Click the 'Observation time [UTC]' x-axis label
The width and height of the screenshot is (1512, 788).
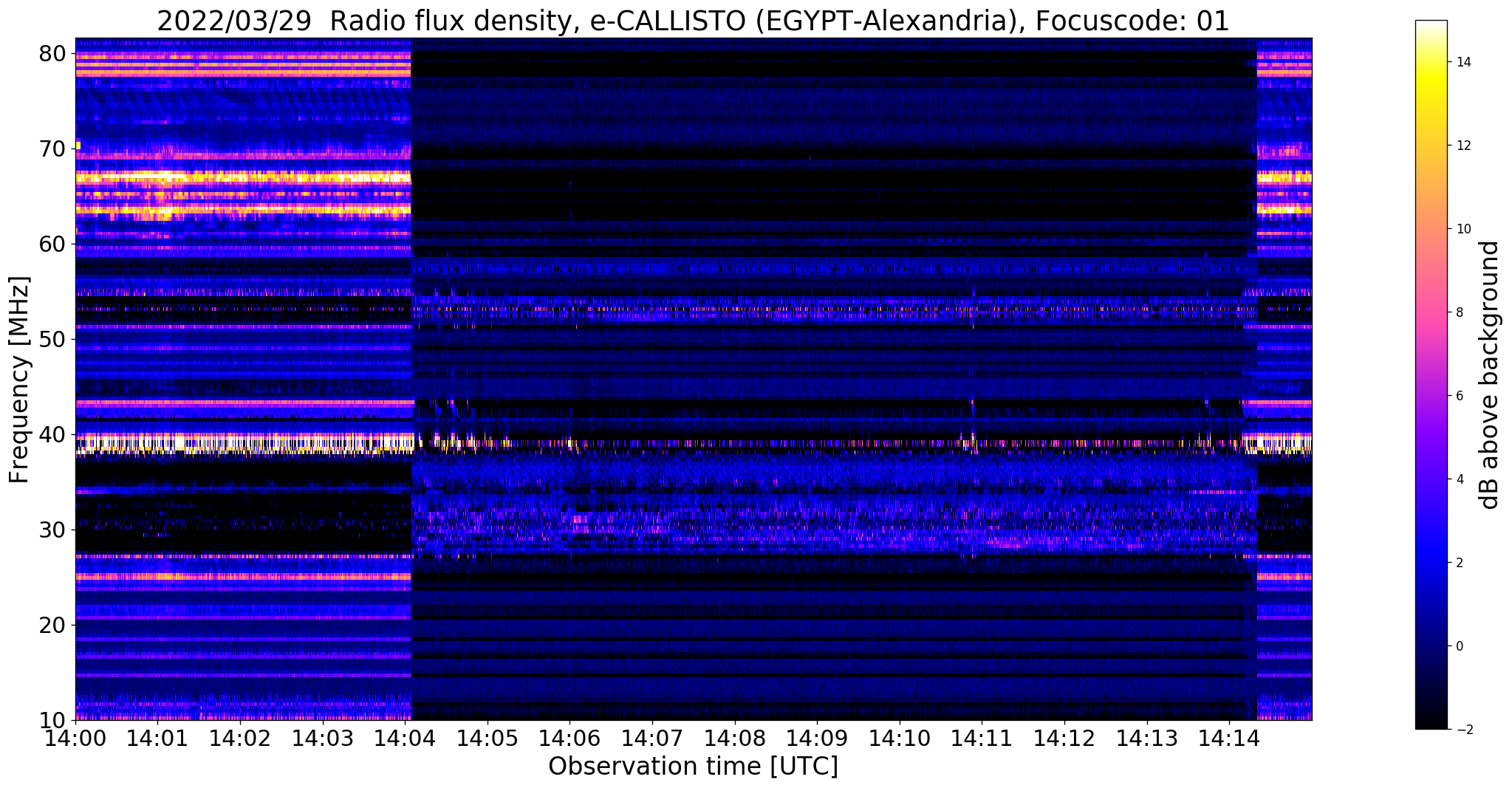pos(693,767)
